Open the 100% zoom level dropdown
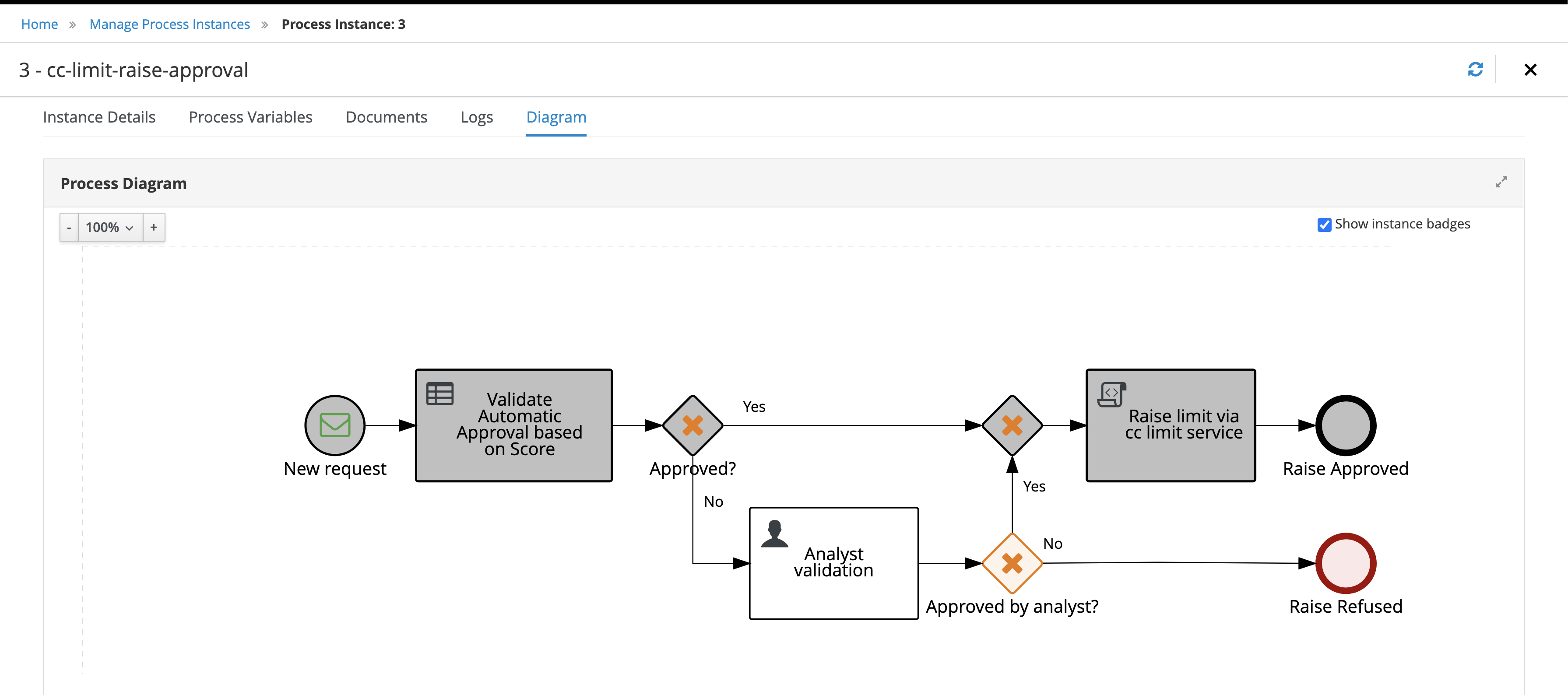 coord(110,227)
